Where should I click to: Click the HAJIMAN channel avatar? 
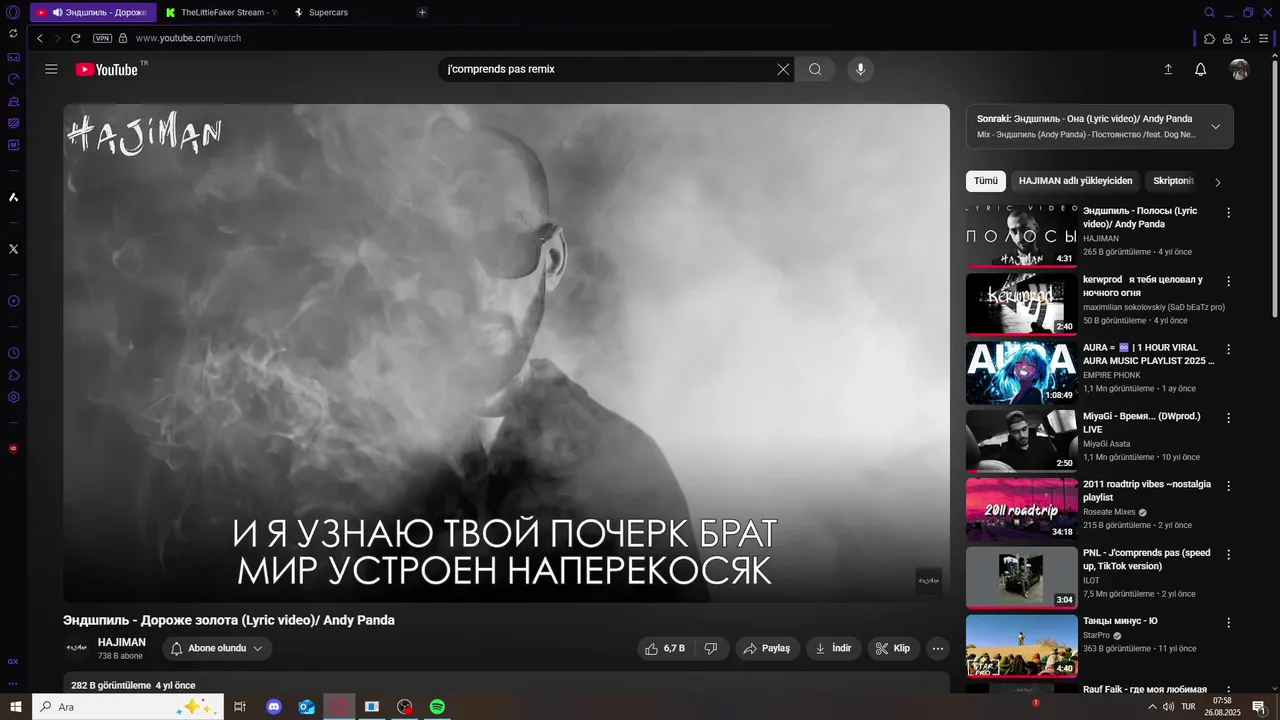click(77, 648)
